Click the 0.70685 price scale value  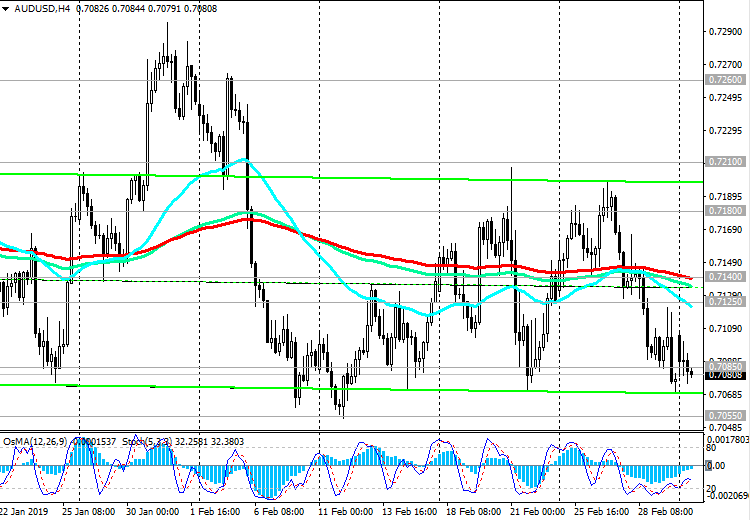pos(725,395)
